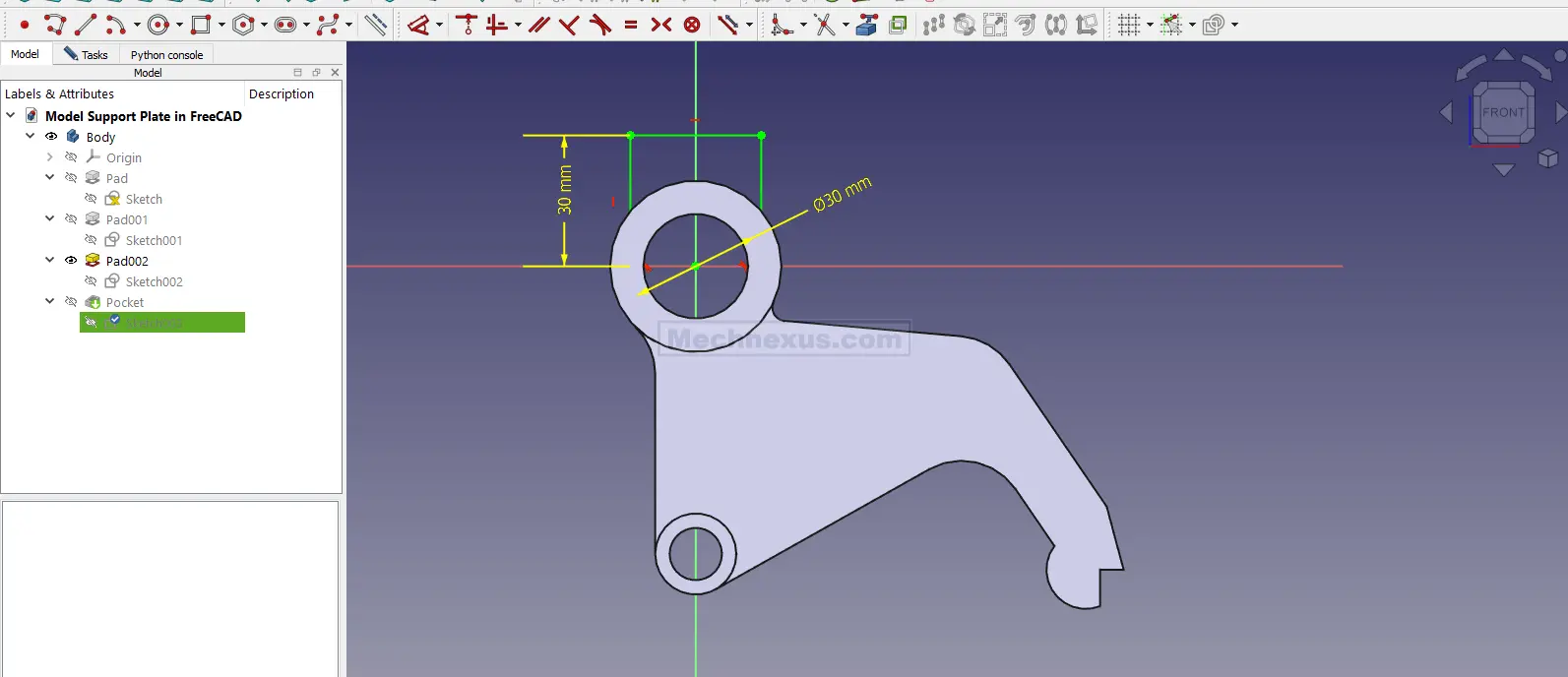Switch to the Tasks tab
This screenshot has width=1568, height=677.
click(87, 54)
